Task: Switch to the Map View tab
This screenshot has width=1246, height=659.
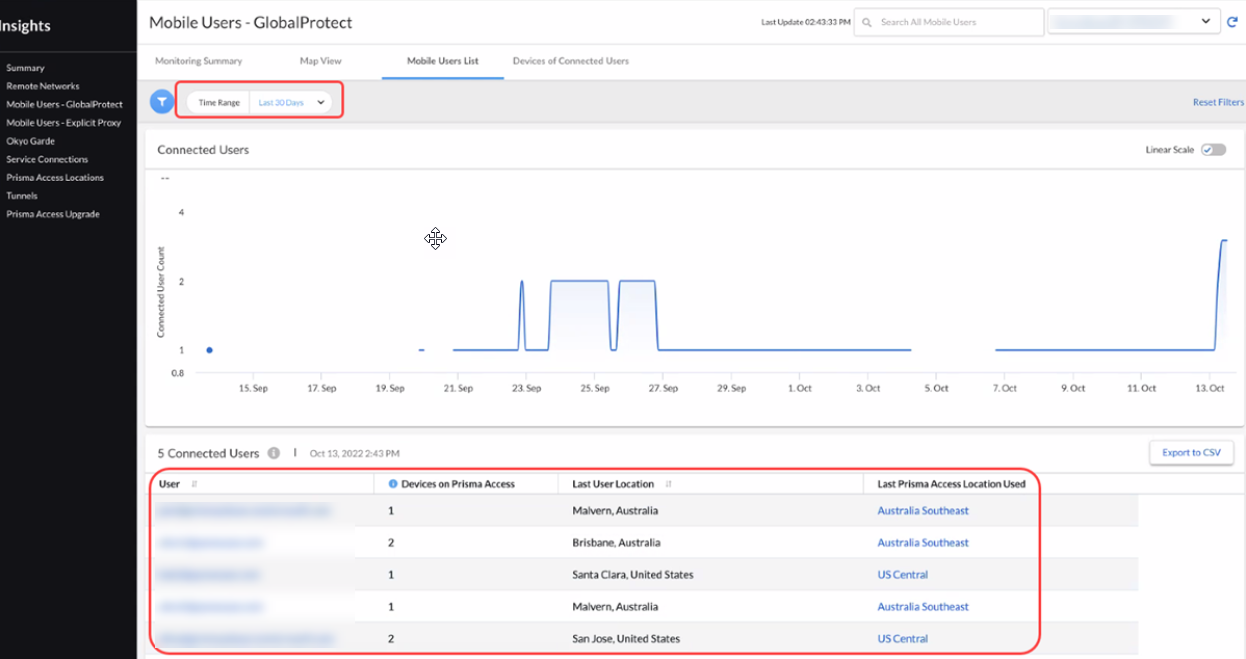Action: tap(321, 61)
